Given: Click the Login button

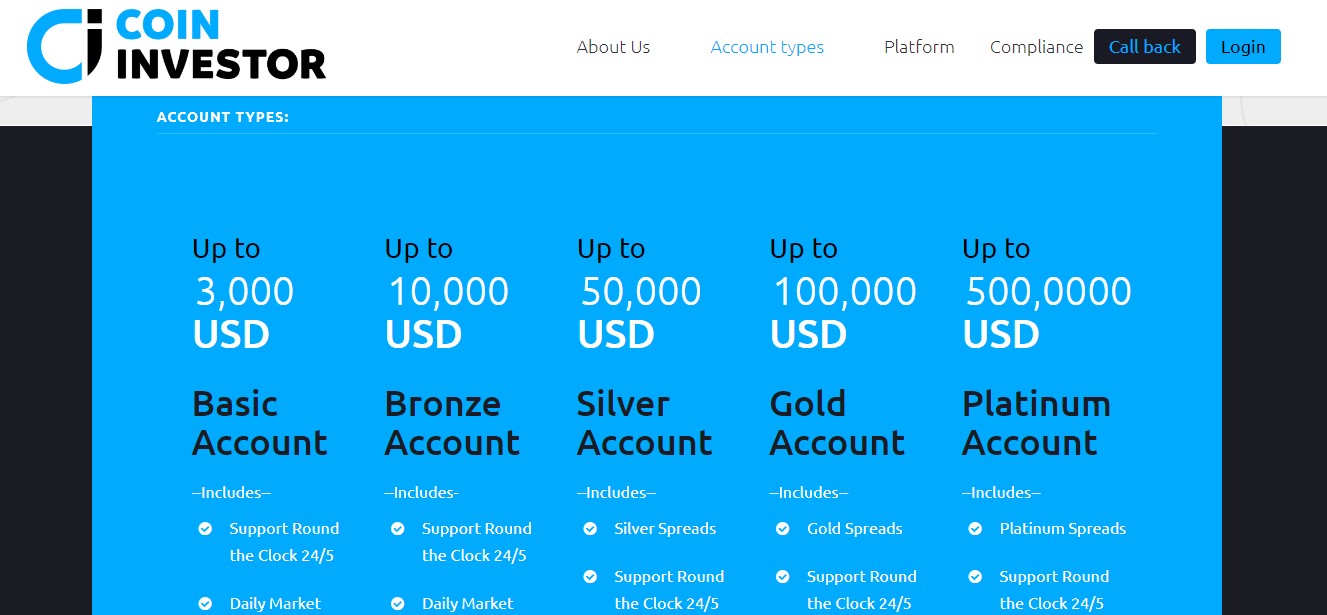Looking at the screenshot, I should [1243, 47].
